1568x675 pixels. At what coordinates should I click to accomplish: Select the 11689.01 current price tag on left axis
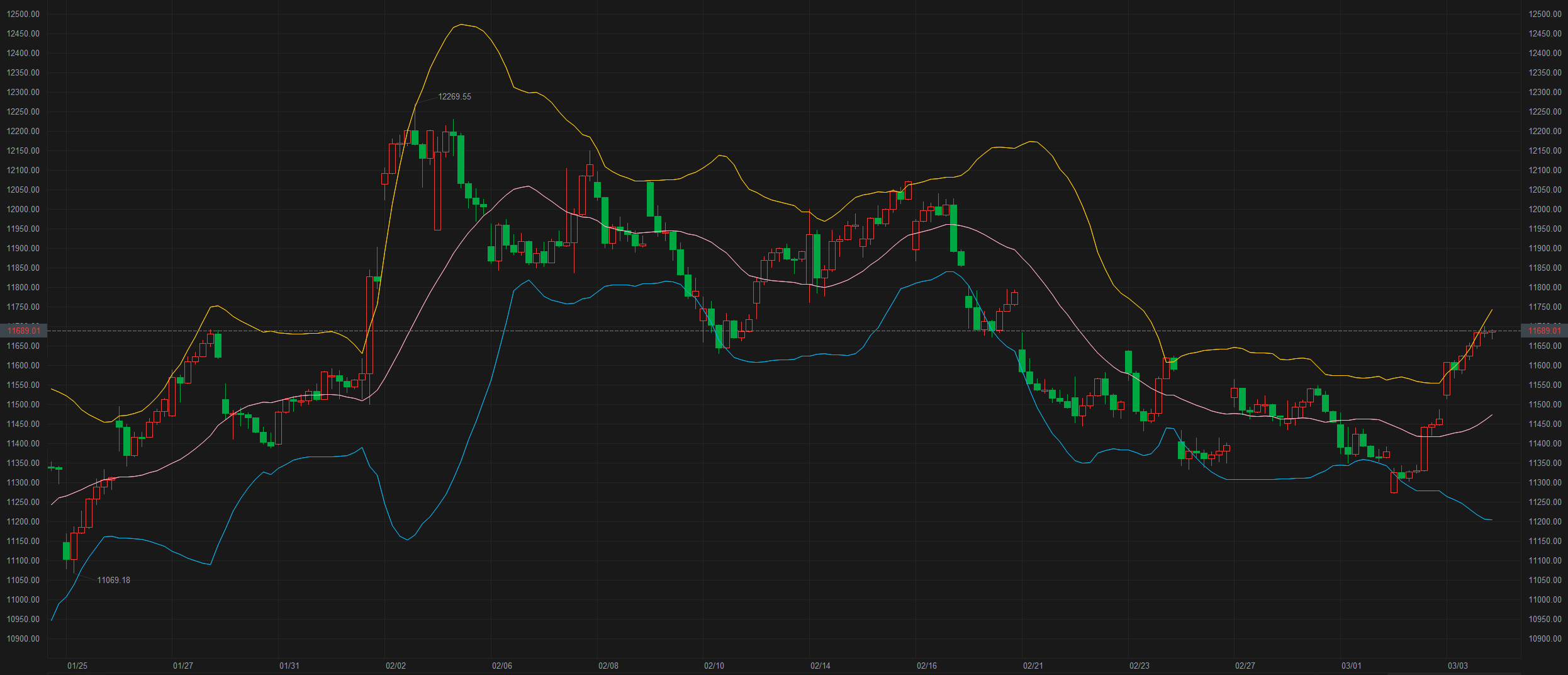(23, 331)
